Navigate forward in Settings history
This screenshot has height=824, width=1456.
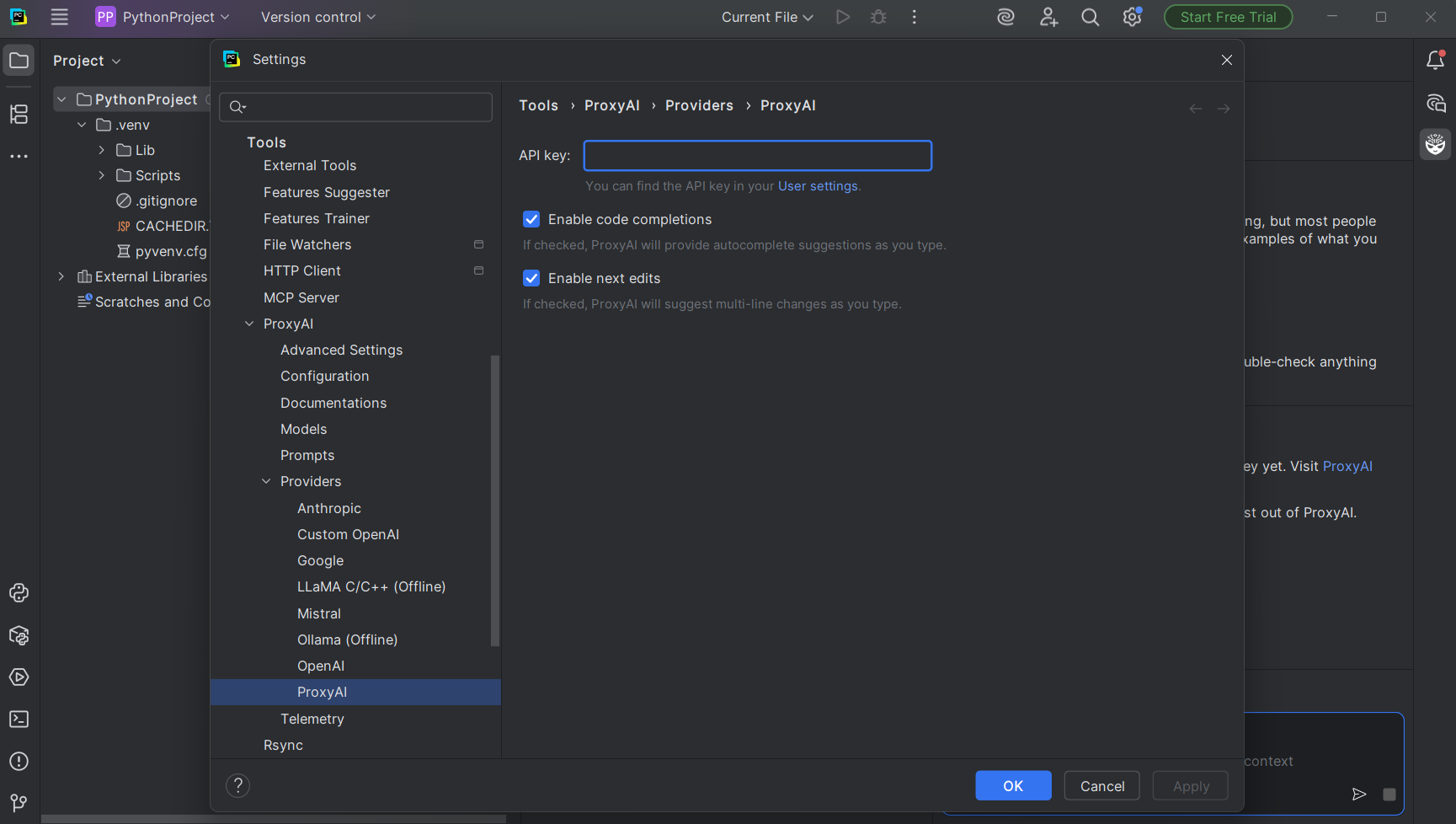point(1224,109)
